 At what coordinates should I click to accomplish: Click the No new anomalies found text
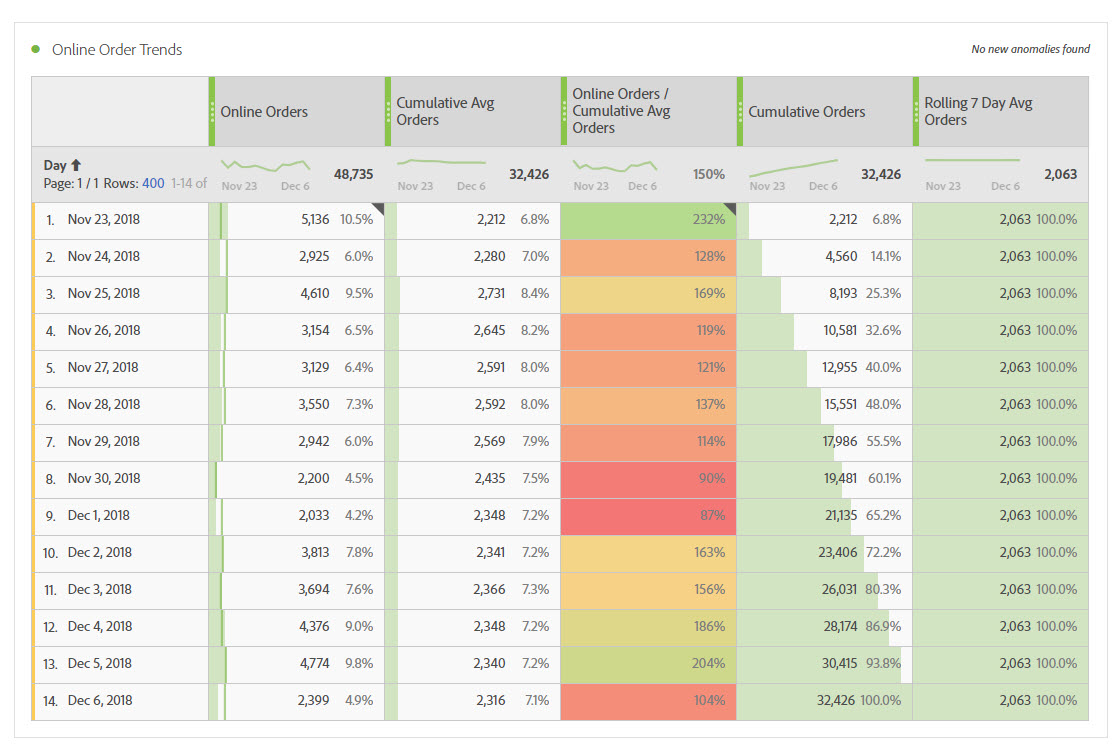pyautogui.click(x=1030, y=49)
